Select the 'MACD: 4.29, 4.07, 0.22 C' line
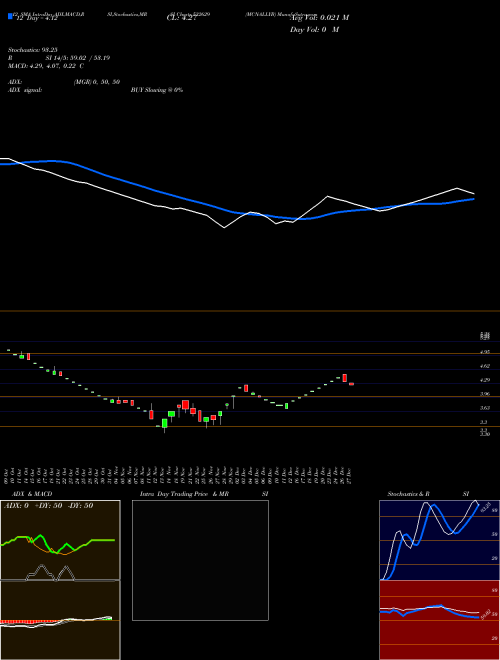The height and width of the screenshot is (660, 500). tap(46, 66)
